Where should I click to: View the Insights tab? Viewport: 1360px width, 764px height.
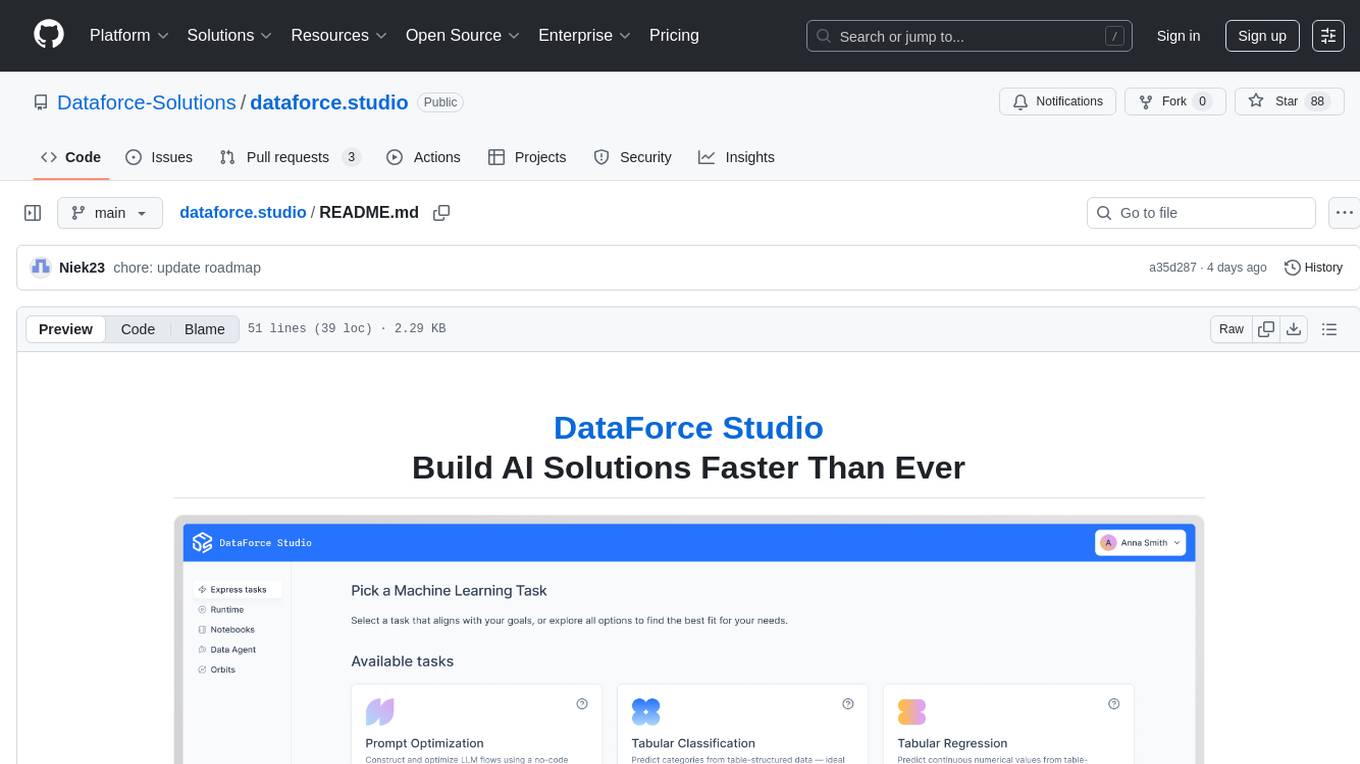click(x=736, y=157)
